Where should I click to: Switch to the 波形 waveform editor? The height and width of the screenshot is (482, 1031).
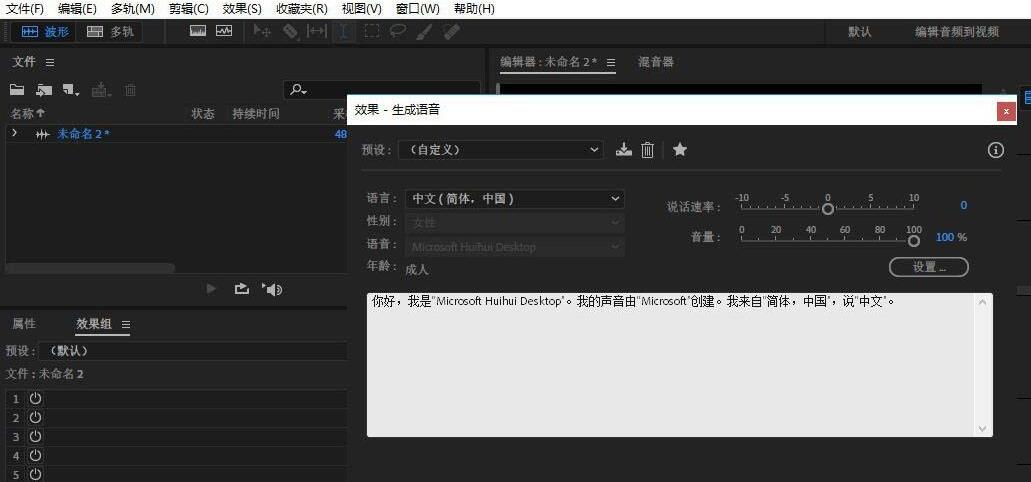(x=44, y=32)
